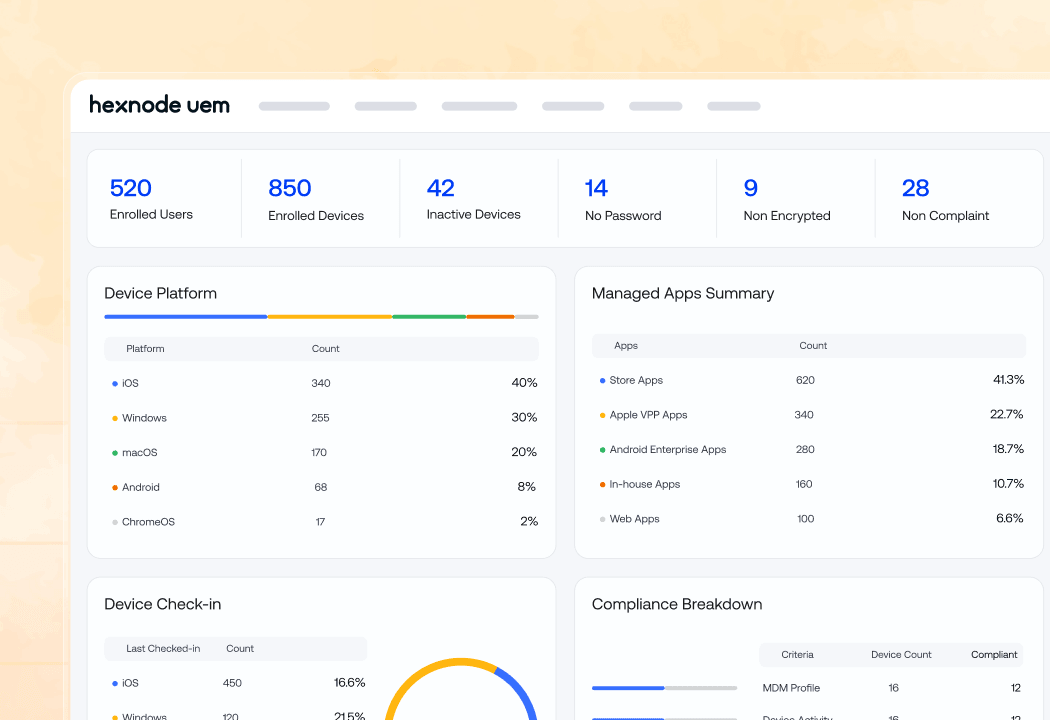Click the Criteria column header
The width and height of the screenshot is (1050, 720).
click(798, 655)
